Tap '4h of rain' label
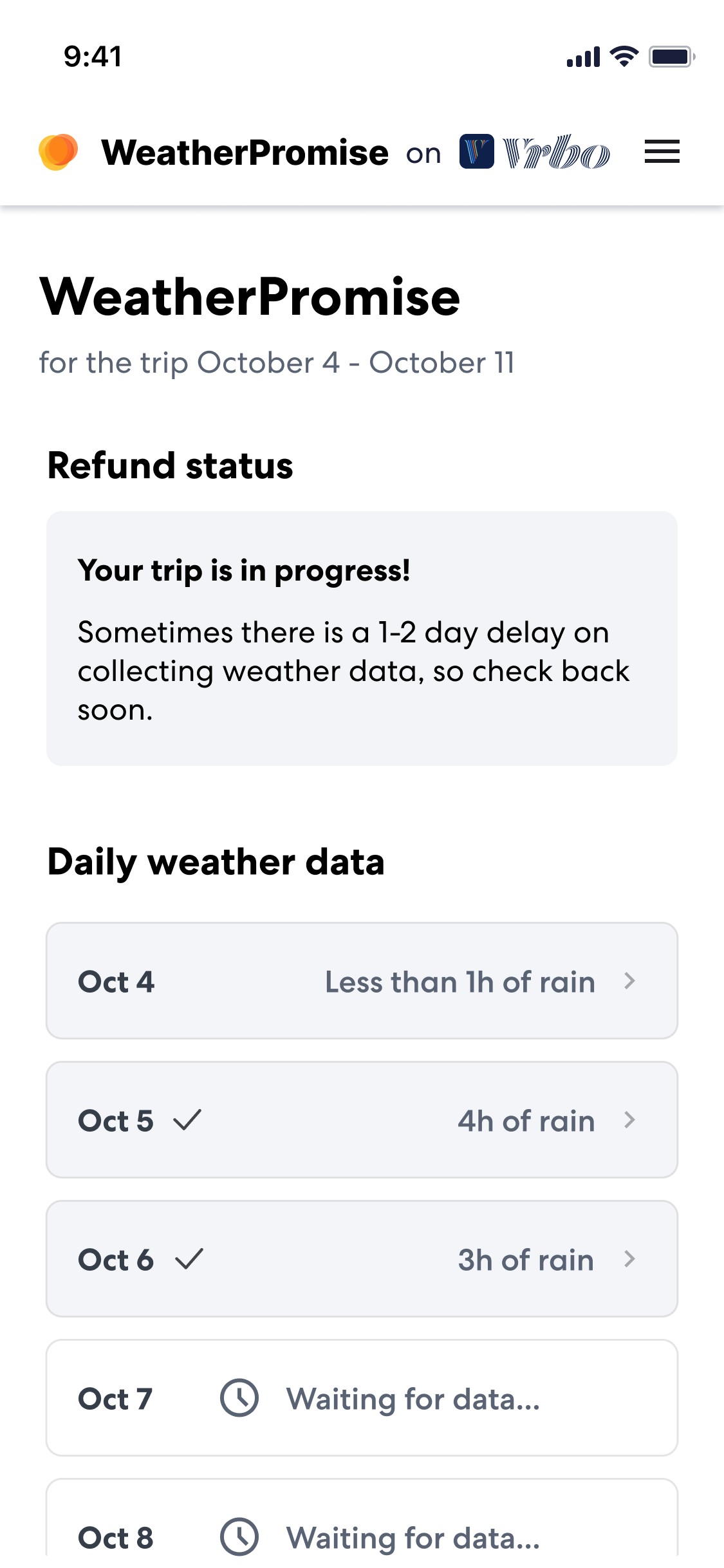 pyautogui.click(x=526, y=1121)
